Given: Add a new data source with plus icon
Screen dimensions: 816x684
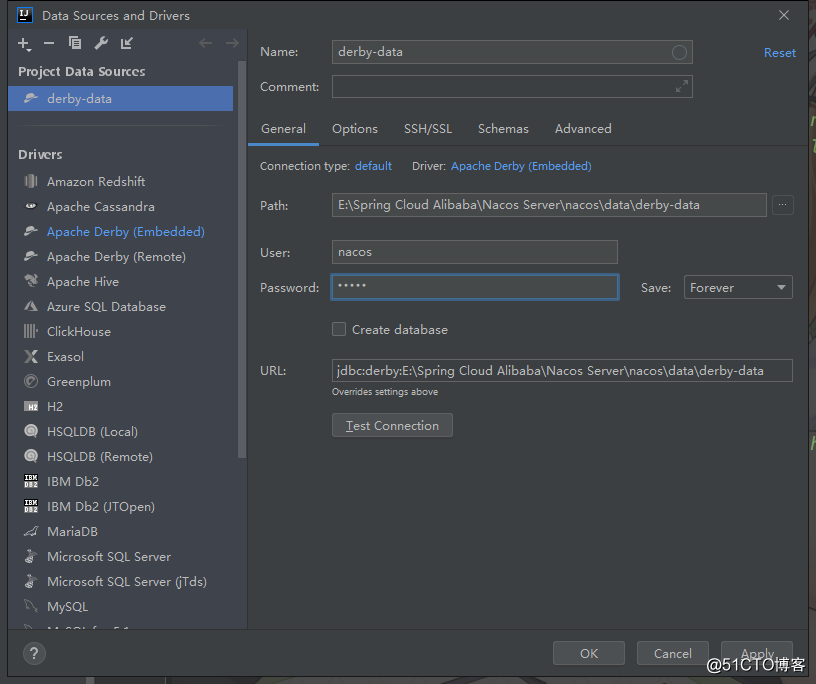Looking at the screenshot, I should 24,44.
